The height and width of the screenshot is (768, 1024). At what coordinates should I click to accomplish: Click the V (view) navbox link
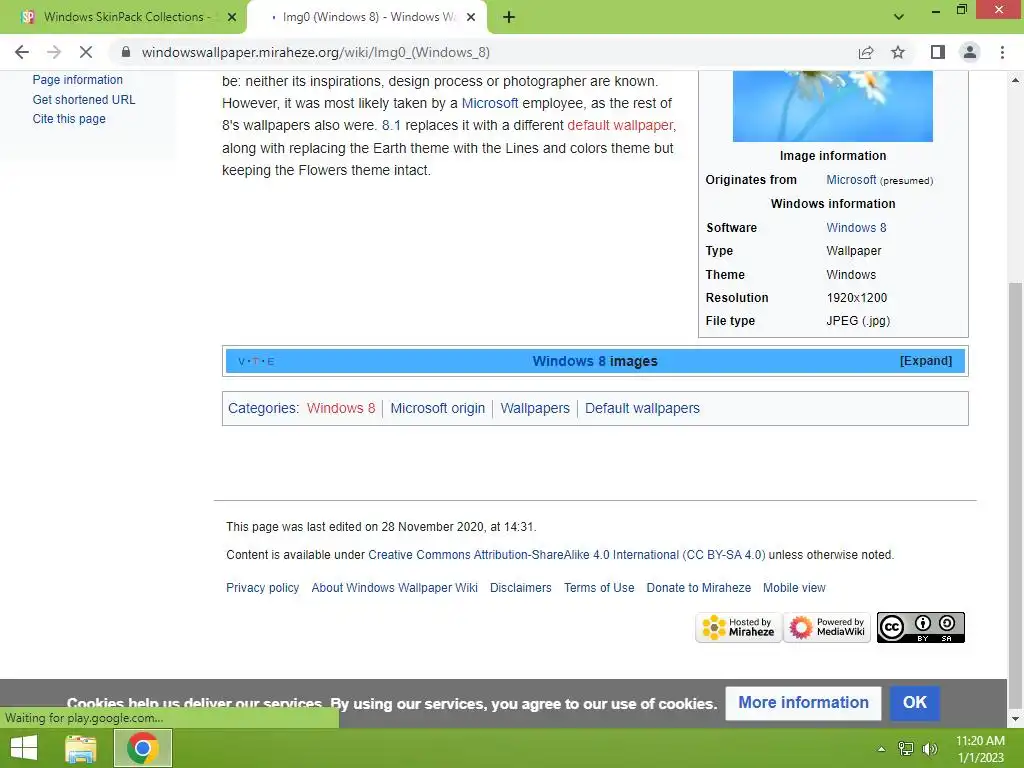coord(241,362)
